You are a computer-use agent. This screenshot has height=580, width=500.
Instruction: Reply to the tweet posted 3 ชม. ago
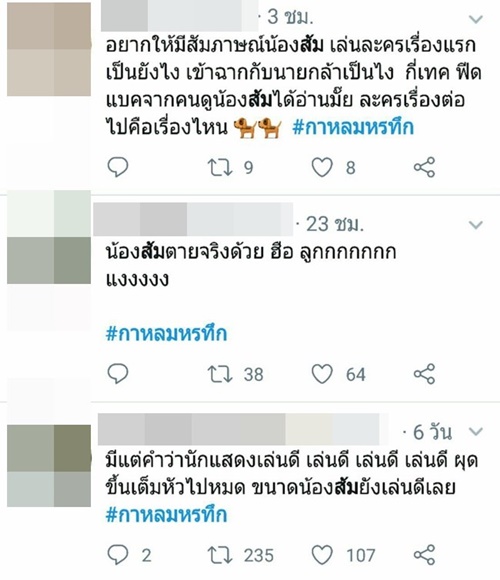click(x=118, y=167)
